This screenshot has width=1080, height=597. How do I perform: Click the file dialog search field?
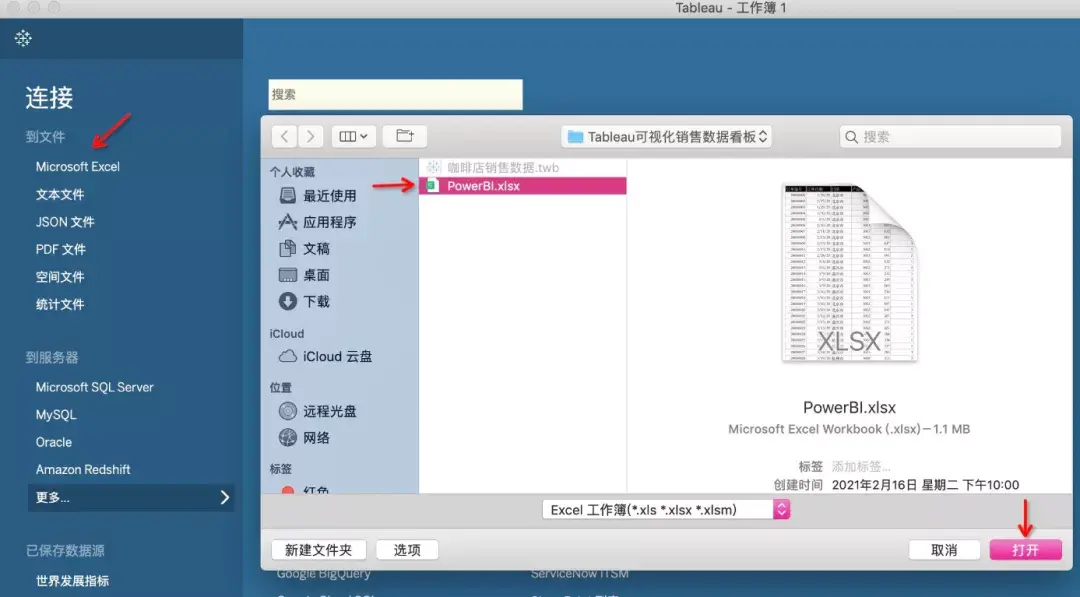point(950,136)
